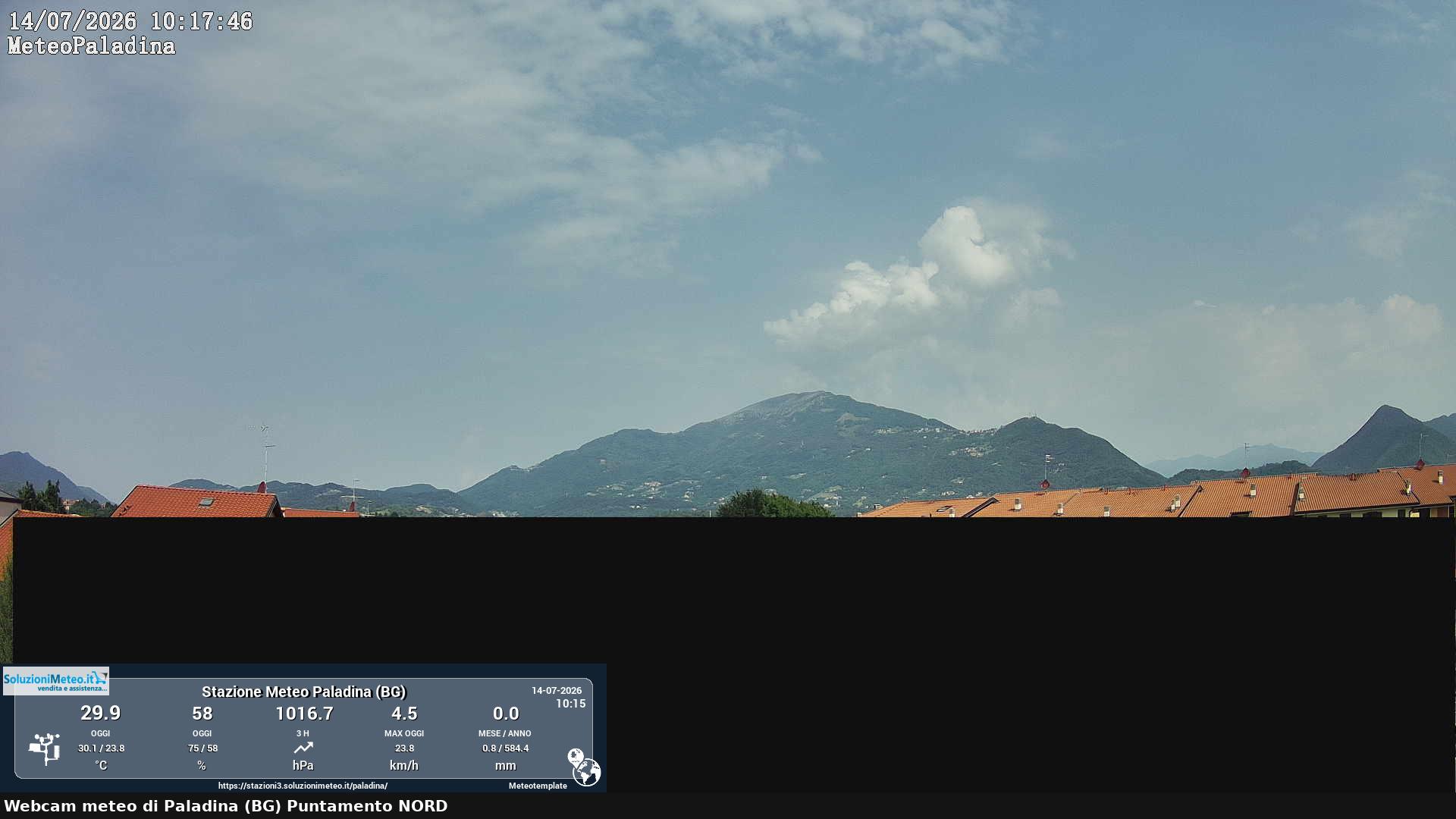Click the 23.8 max wind value
This screenshot has width=1456, height=819.
click(x=404, y=748)
